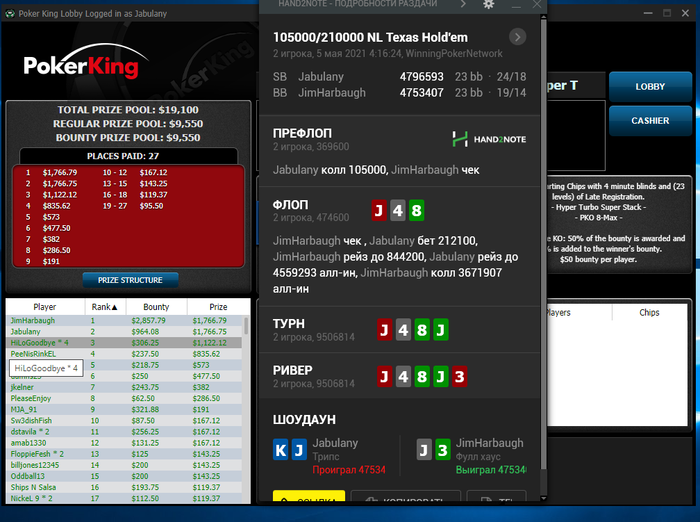
Task: Select billjones12345 in the standings
Action: pos(124,465)
